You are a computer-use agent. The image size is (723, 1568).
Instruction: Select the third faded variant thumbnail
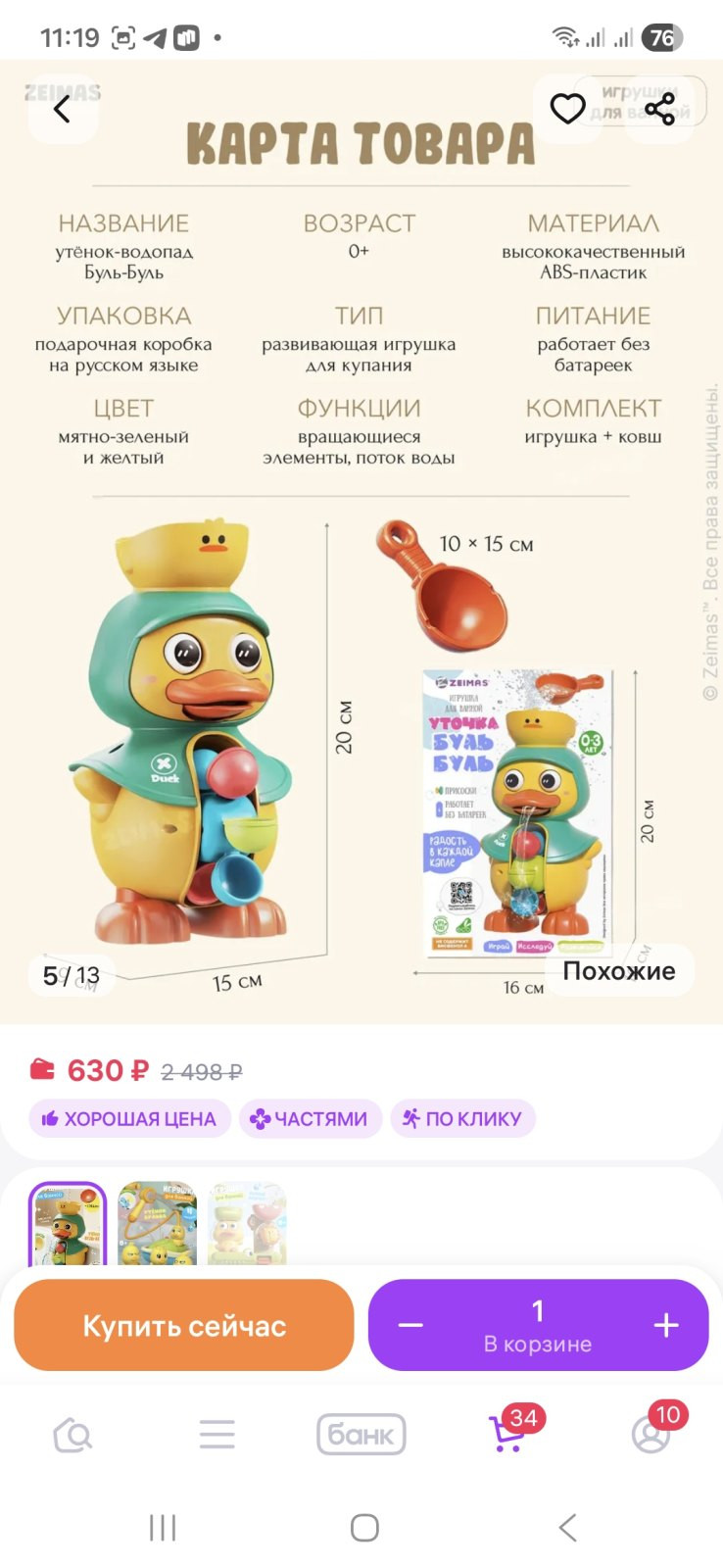pyautogui.click(x=247, y=1224)
